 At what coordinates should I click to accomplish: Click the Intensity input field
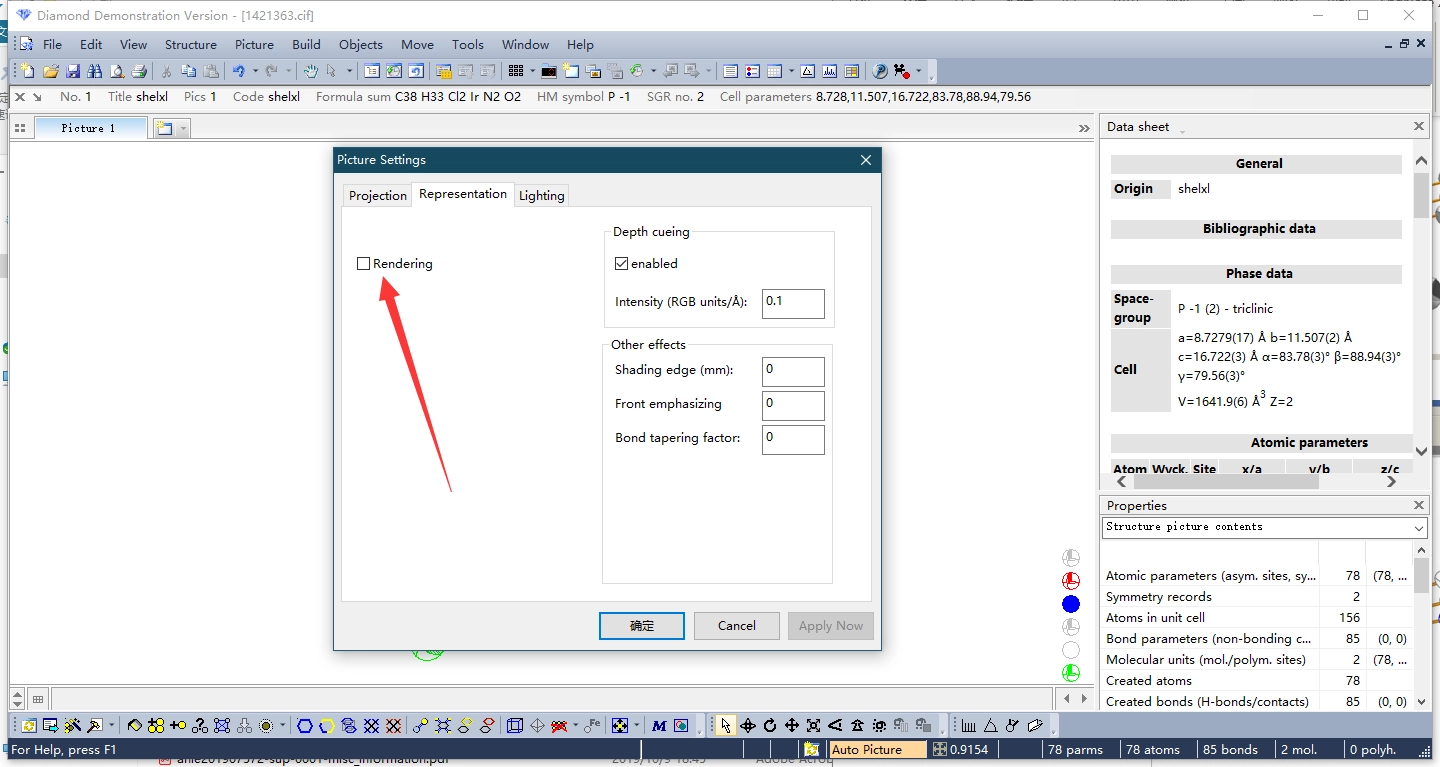click(x=793, y=304)
